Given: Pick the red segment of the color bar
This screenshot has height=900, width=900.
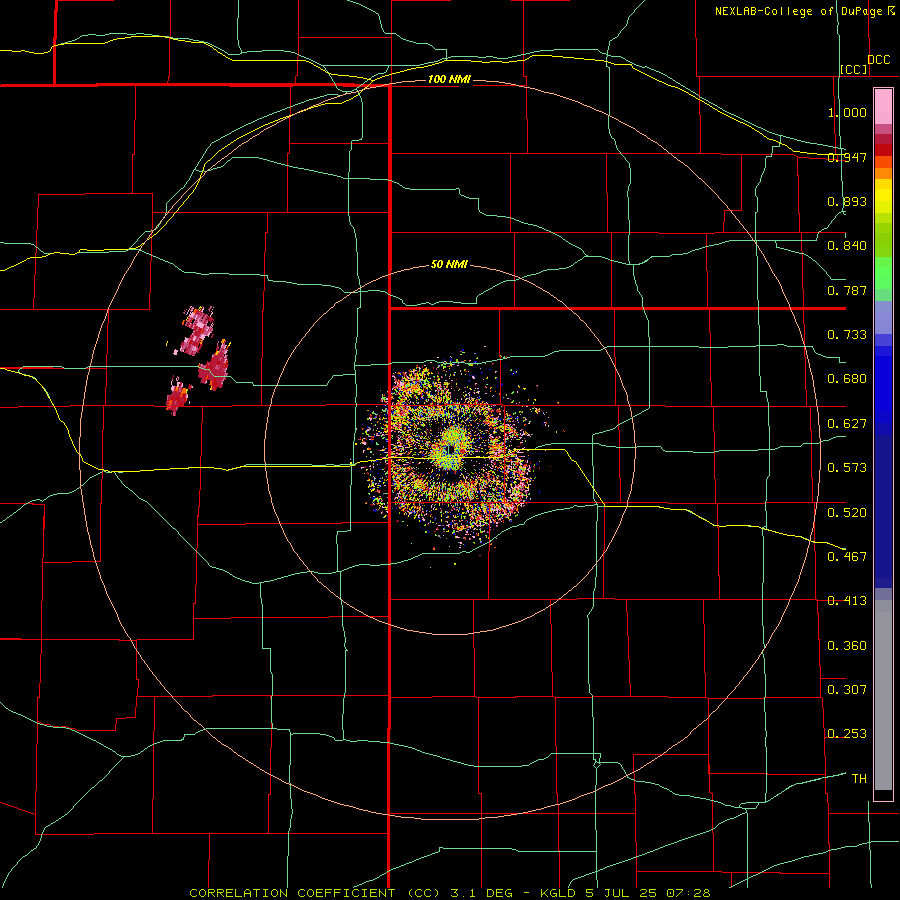Looking at the screenshot, I should 883,150.
